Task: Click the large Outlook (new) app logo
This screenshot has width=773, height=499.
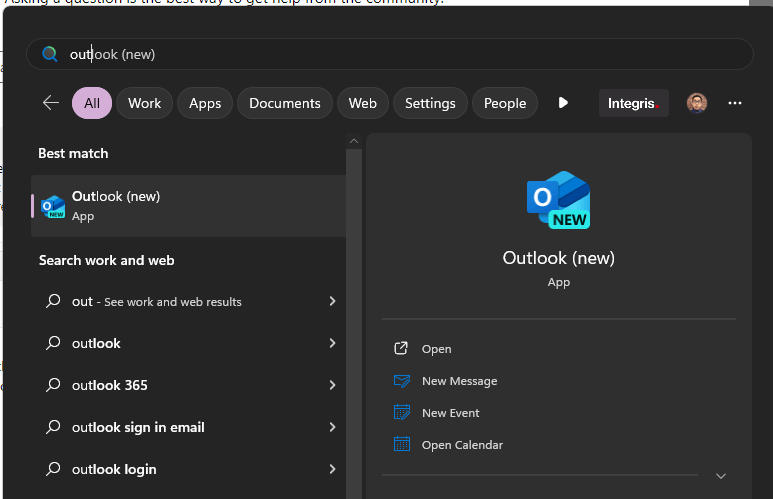Action: 558,200
